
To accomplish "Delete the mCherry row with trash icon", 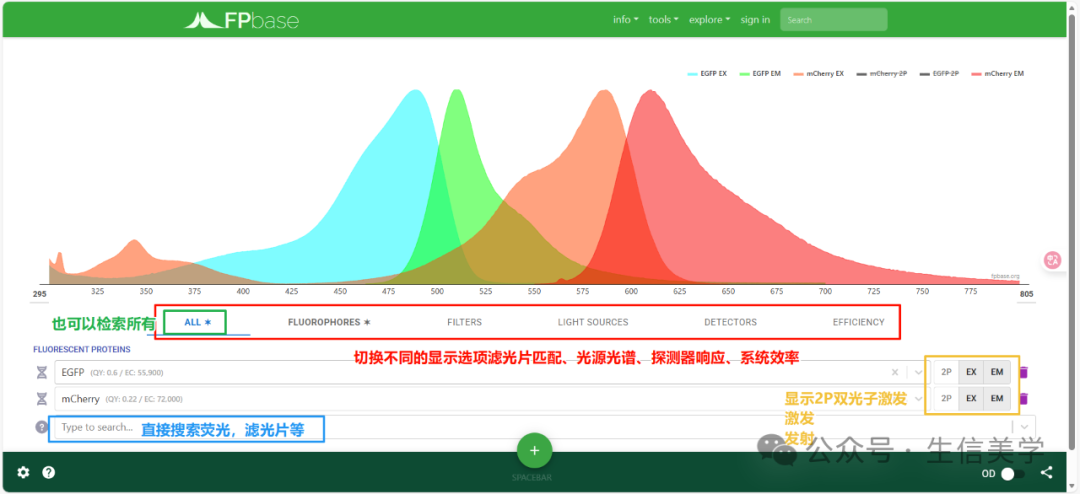I will point(1024,398).
